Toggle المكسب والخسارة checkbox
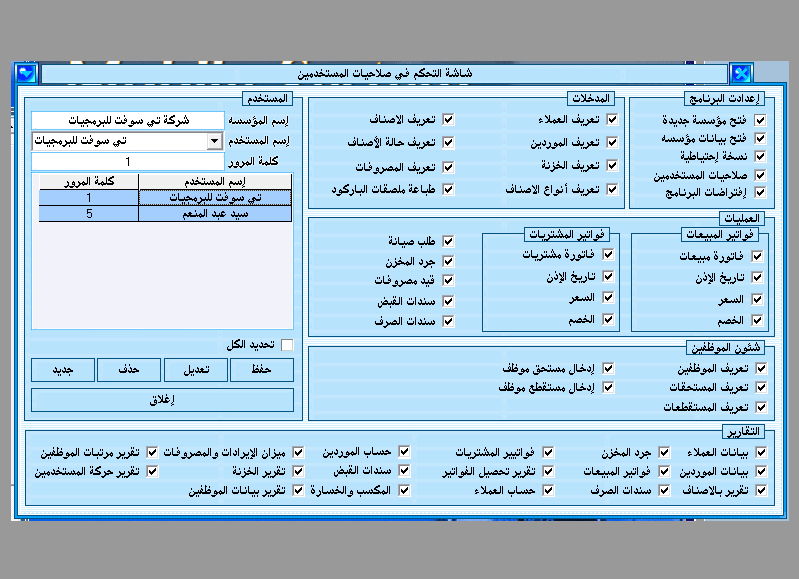799x579 pixels. (404, 490)
